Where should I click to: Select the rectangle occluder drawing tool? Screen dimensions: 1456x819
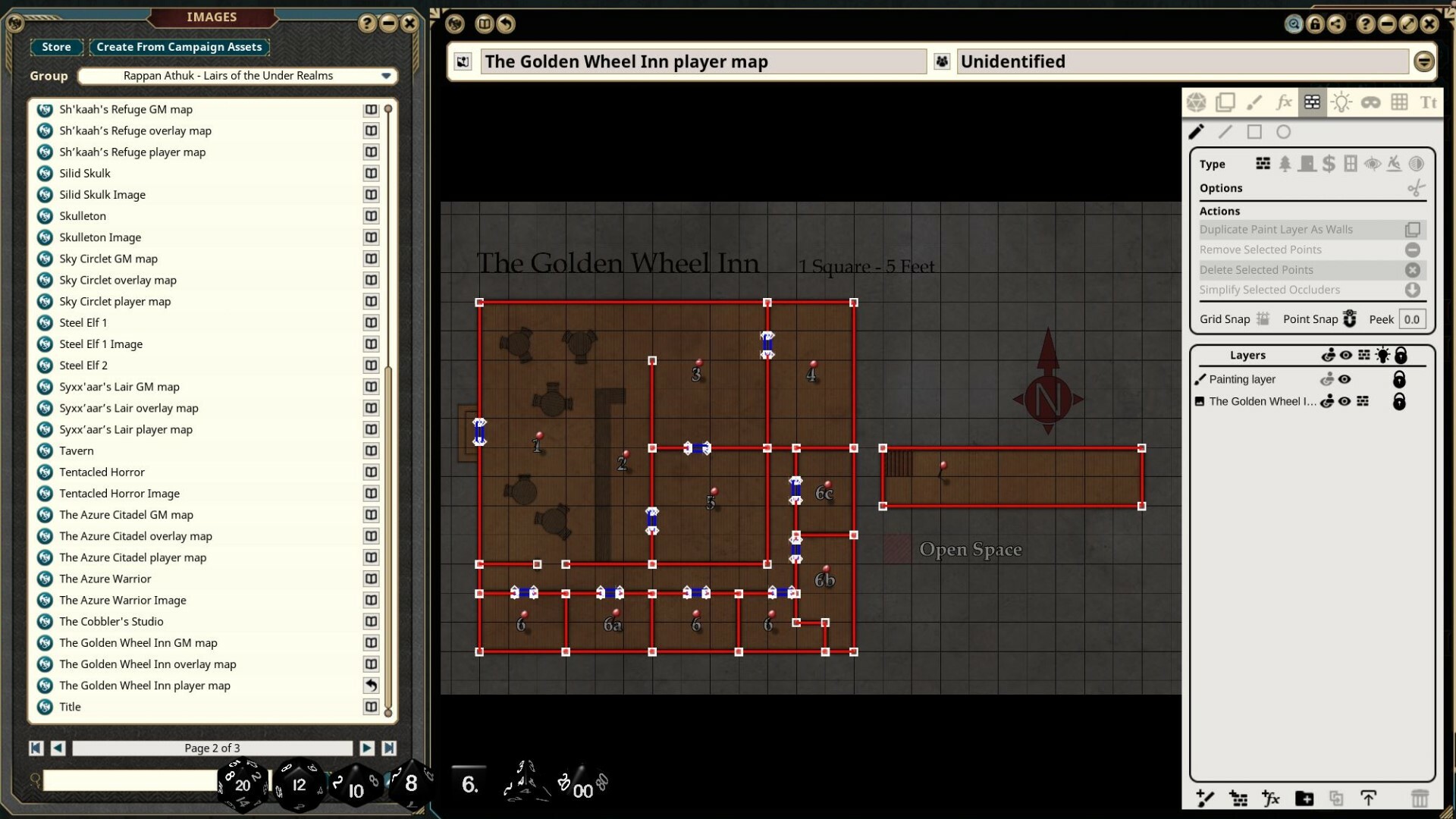1254,132
